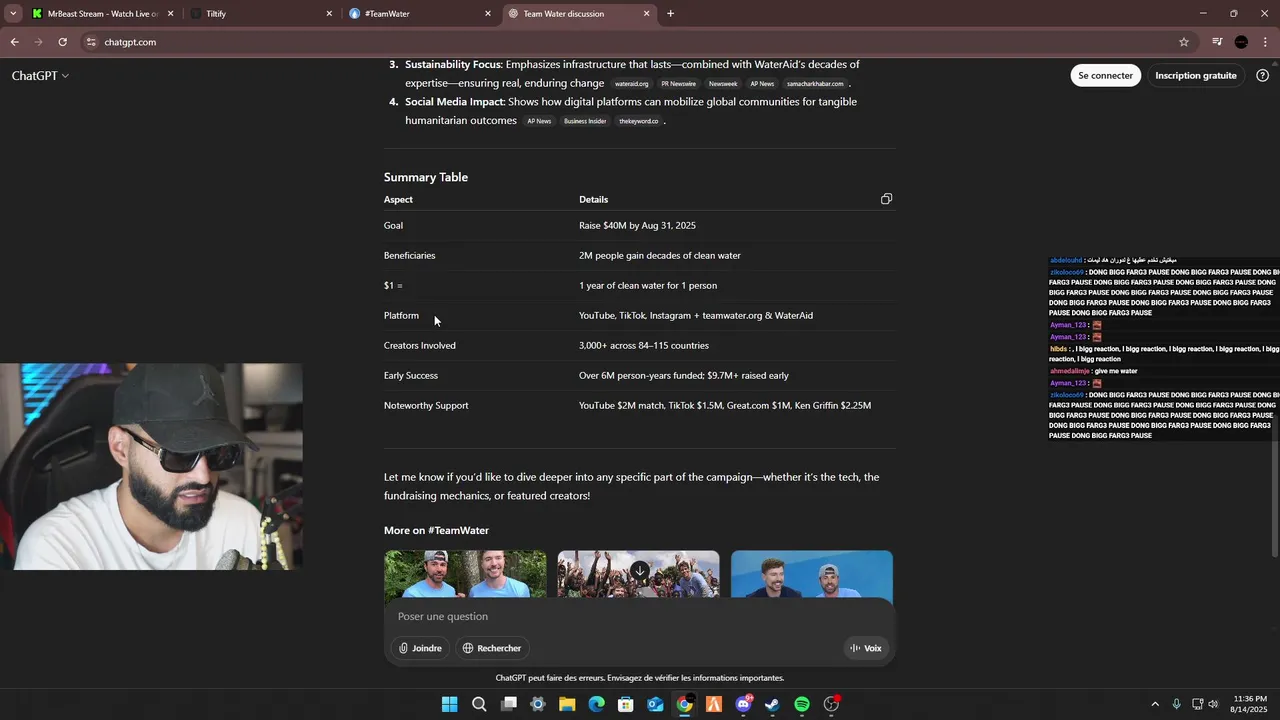Switch to the Tiltify tab
The image size is (1280, 720).
(262, 14)
